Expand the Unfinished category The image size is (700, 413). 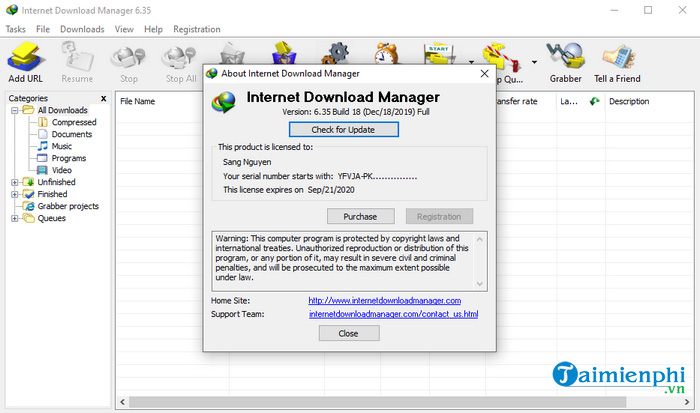pos(14,182)
